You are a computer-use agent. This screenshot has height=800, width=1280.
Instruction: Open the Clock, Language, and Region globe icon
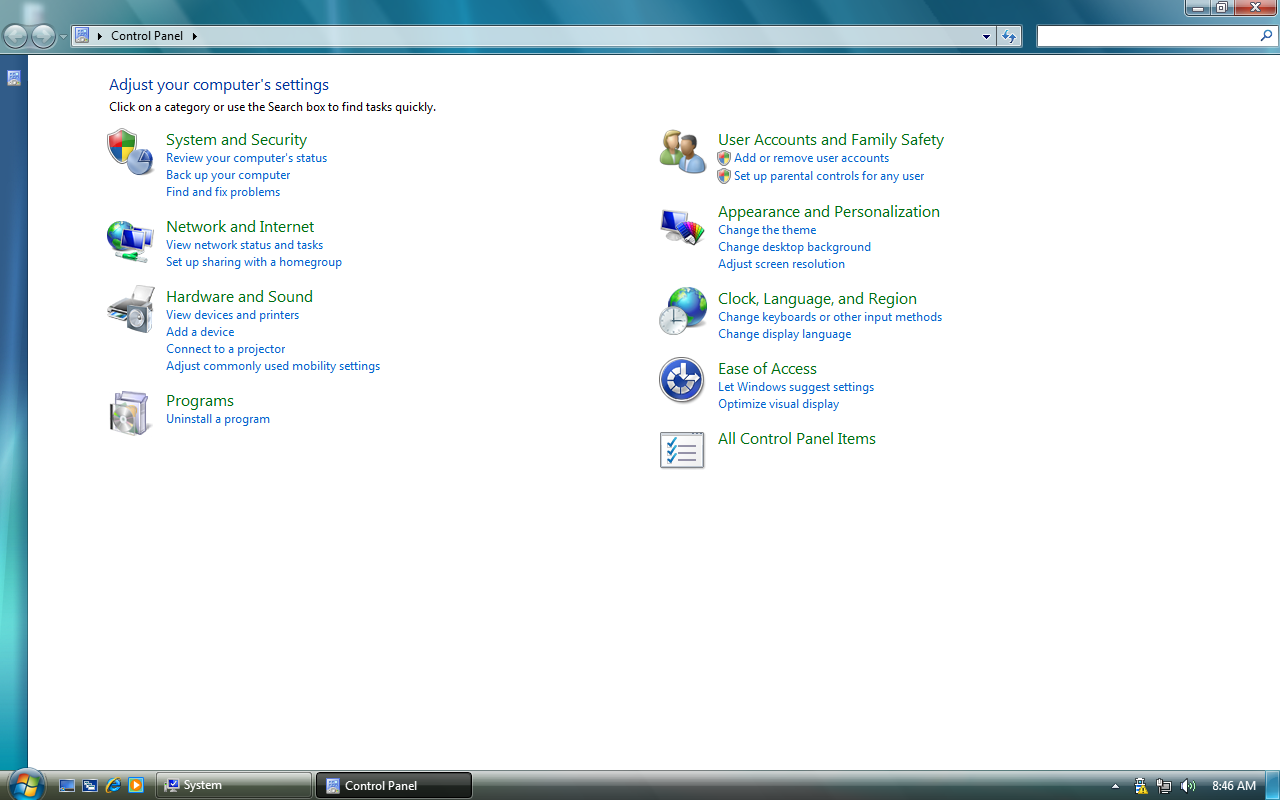pos(682,311)
